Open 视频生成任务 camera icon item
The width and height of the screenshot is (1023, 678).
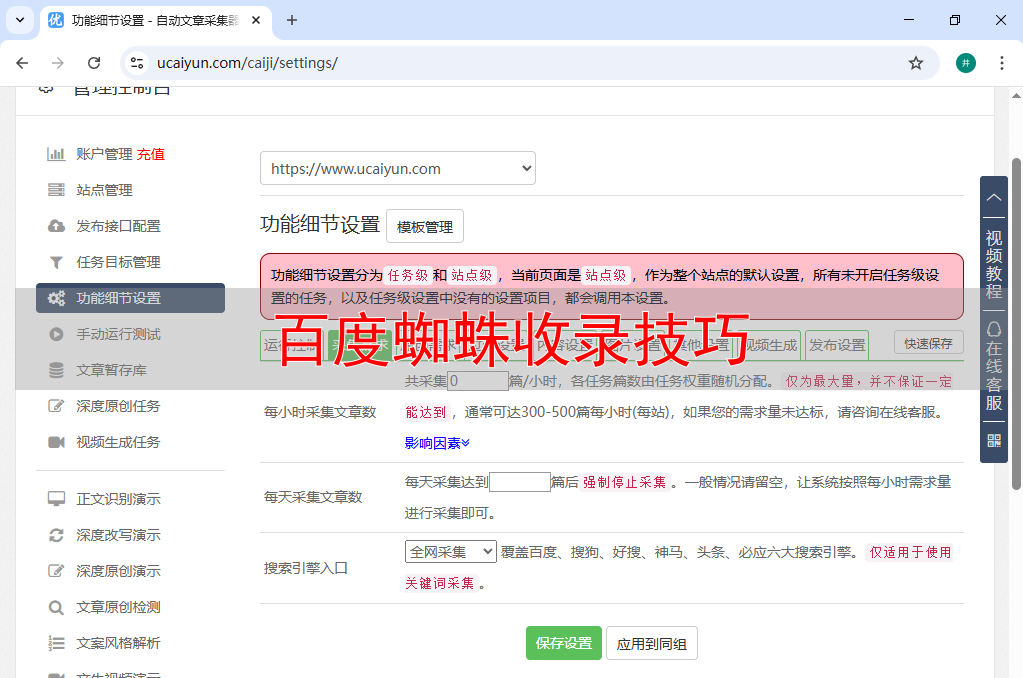[x=56, y=442]
